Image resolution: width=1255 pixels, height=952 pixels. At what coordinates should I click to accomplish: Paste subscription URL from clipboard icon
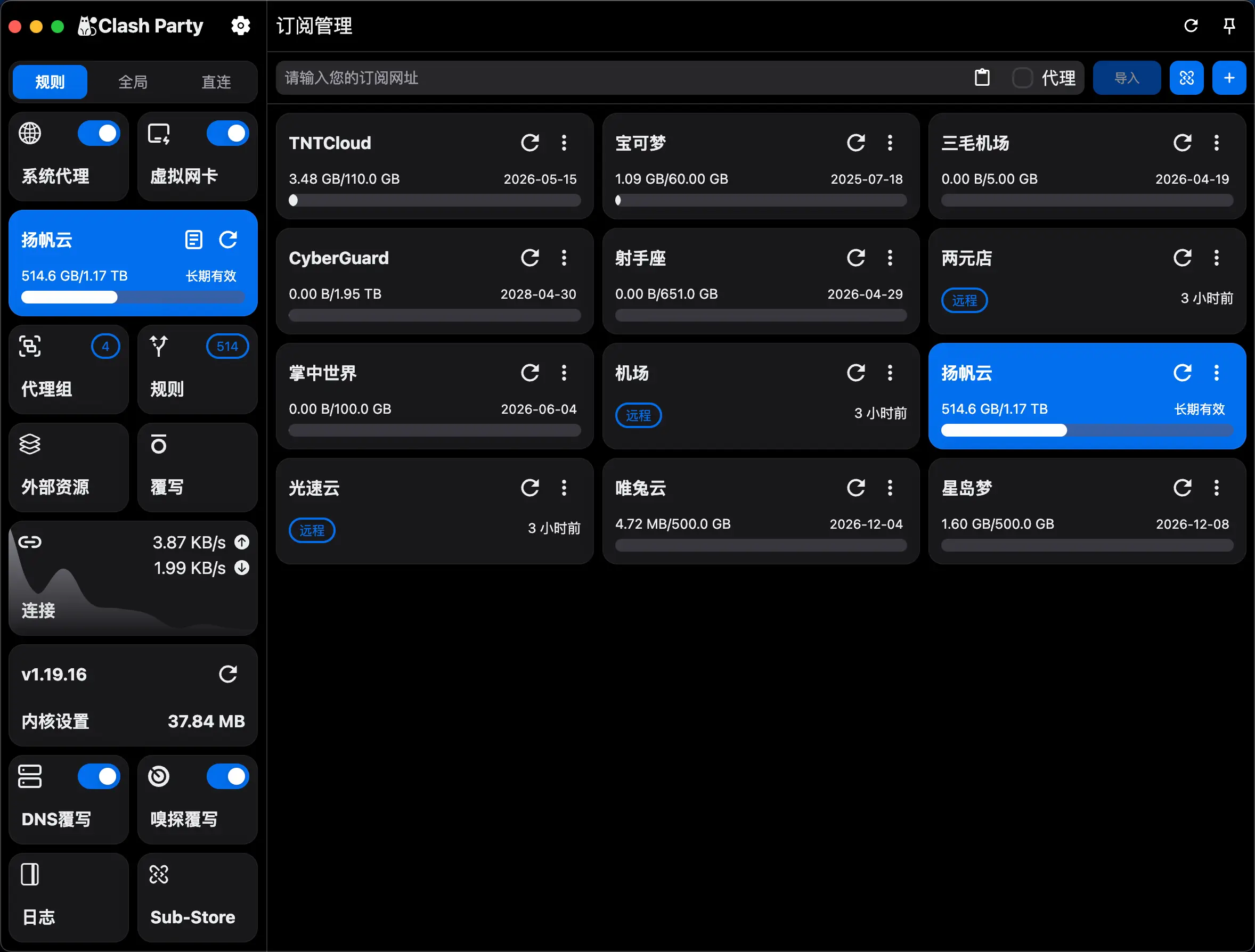pos(982,78)
